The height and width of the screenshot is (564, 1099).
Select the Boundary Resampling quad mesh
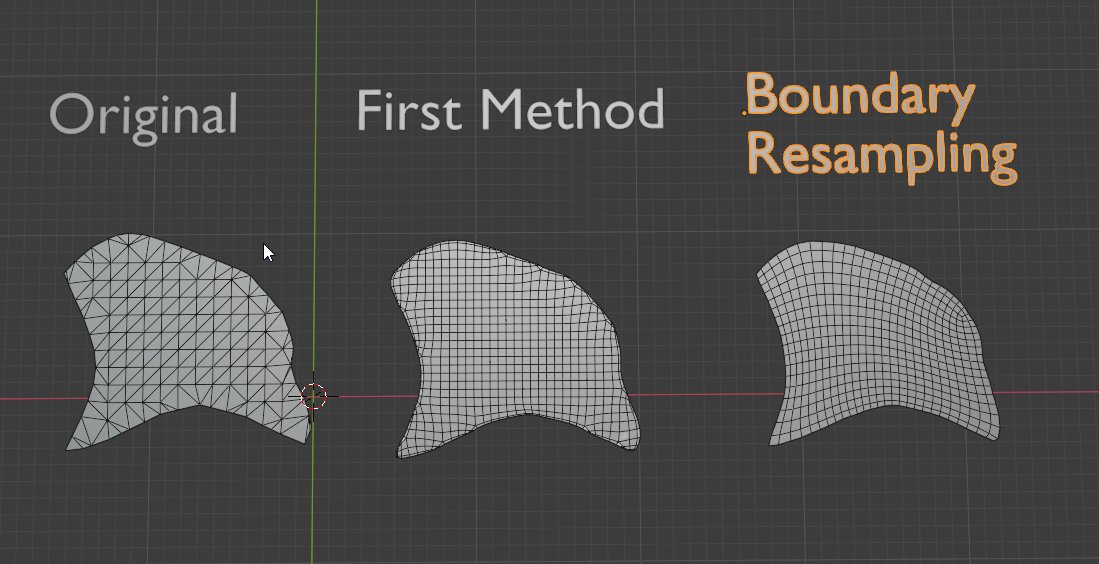(x=876, y=343)
